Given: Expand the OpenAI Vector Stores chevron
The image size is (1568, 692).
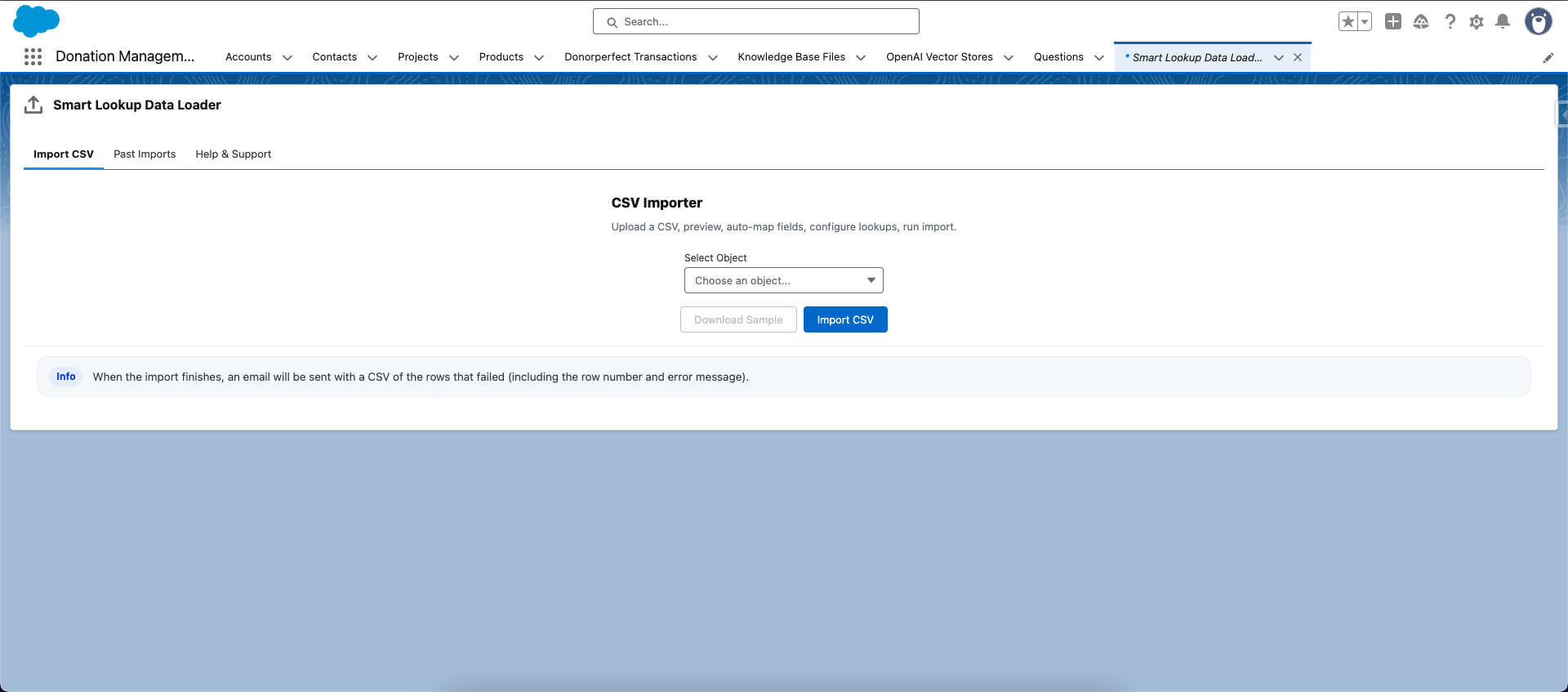Looking at the screenshot, I should (x=1009, y=57).
